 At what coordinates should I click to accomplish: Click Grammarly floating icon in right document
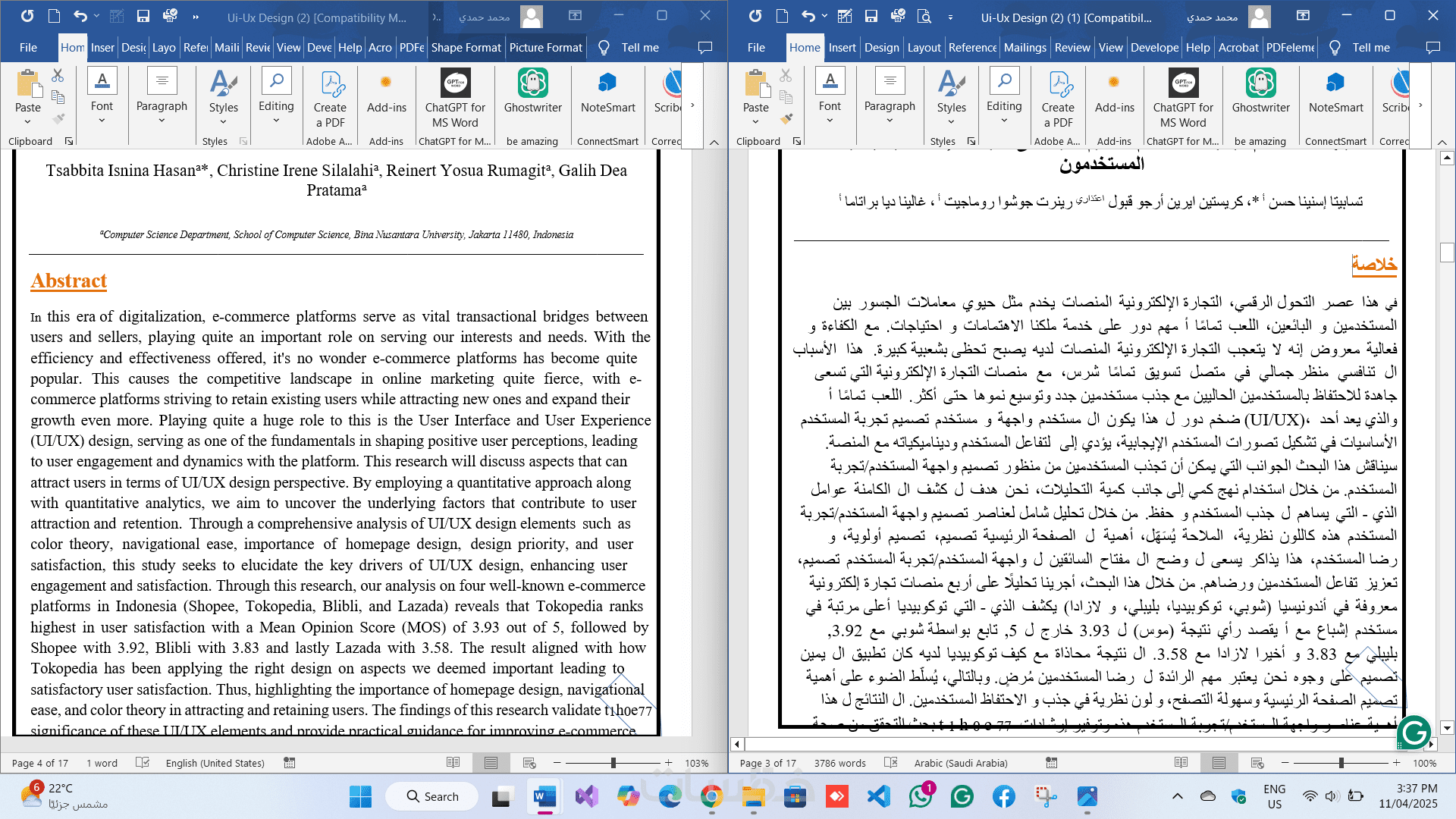[1414, 733]
